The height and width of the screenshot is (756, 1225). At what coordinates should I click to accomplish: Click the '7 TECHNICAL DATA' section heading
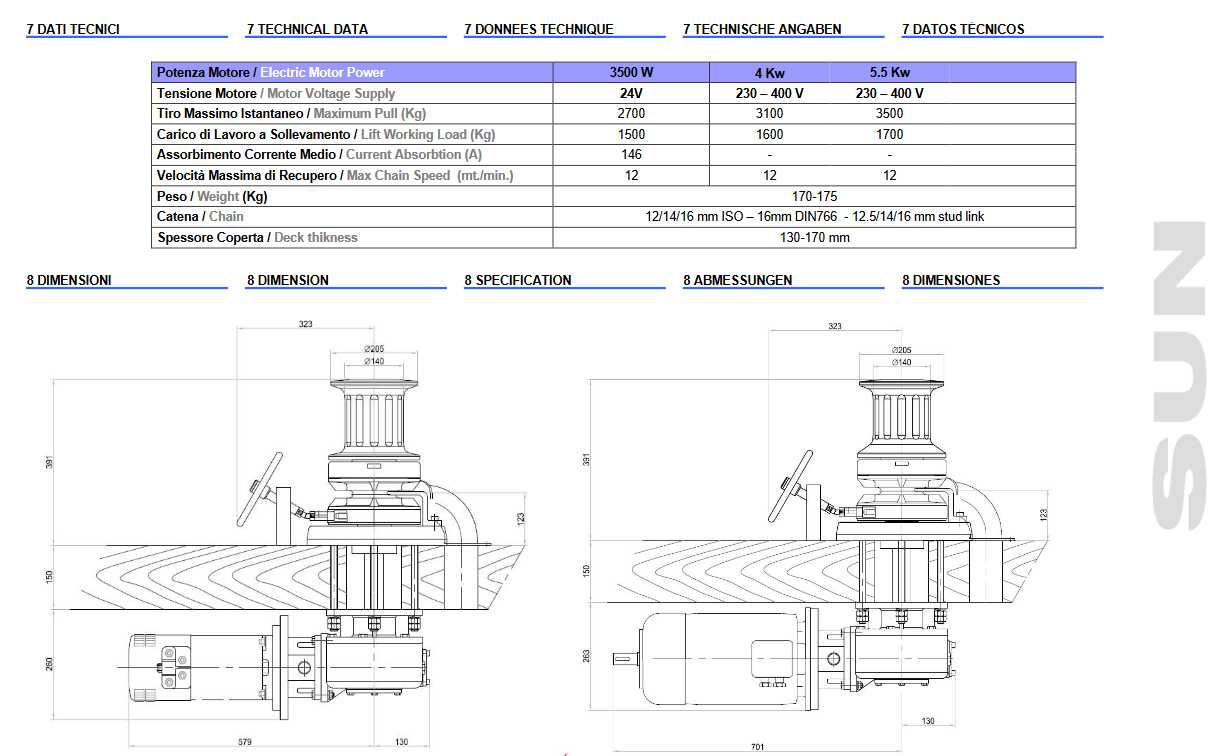[307, 29]
